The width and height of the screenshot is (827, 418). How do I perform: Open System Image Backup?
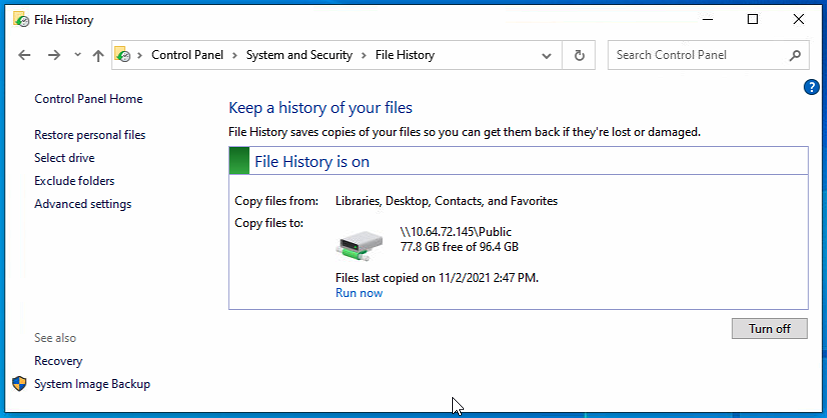point(92,384)
